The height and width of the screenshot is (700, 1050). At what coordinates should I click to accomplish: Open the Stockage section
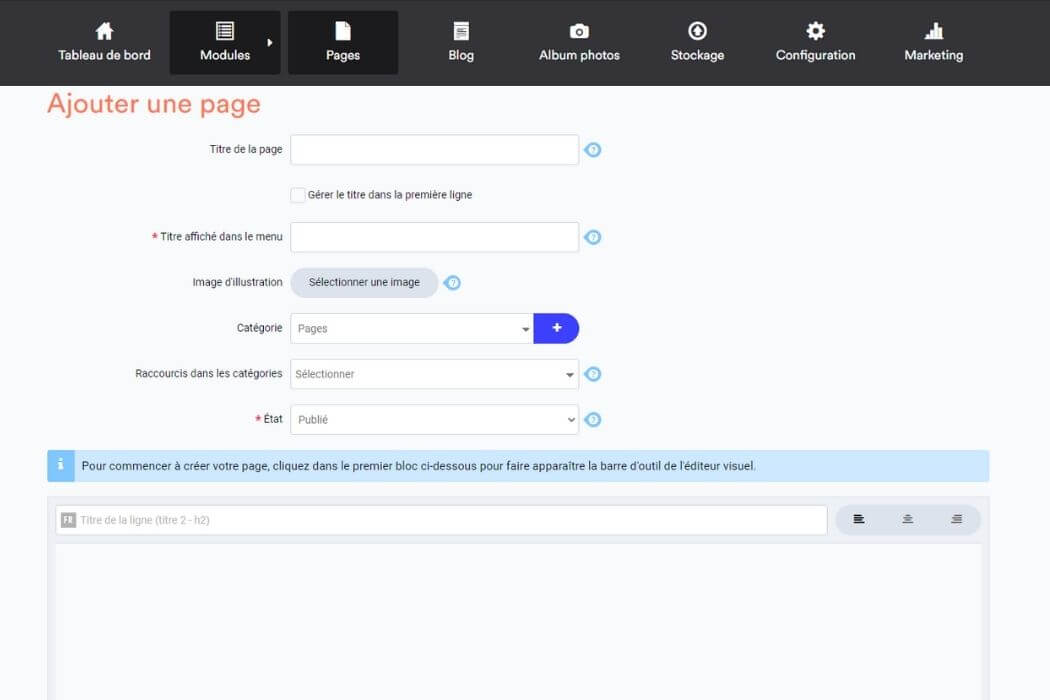pyautogui.click(x=697, y=42)
